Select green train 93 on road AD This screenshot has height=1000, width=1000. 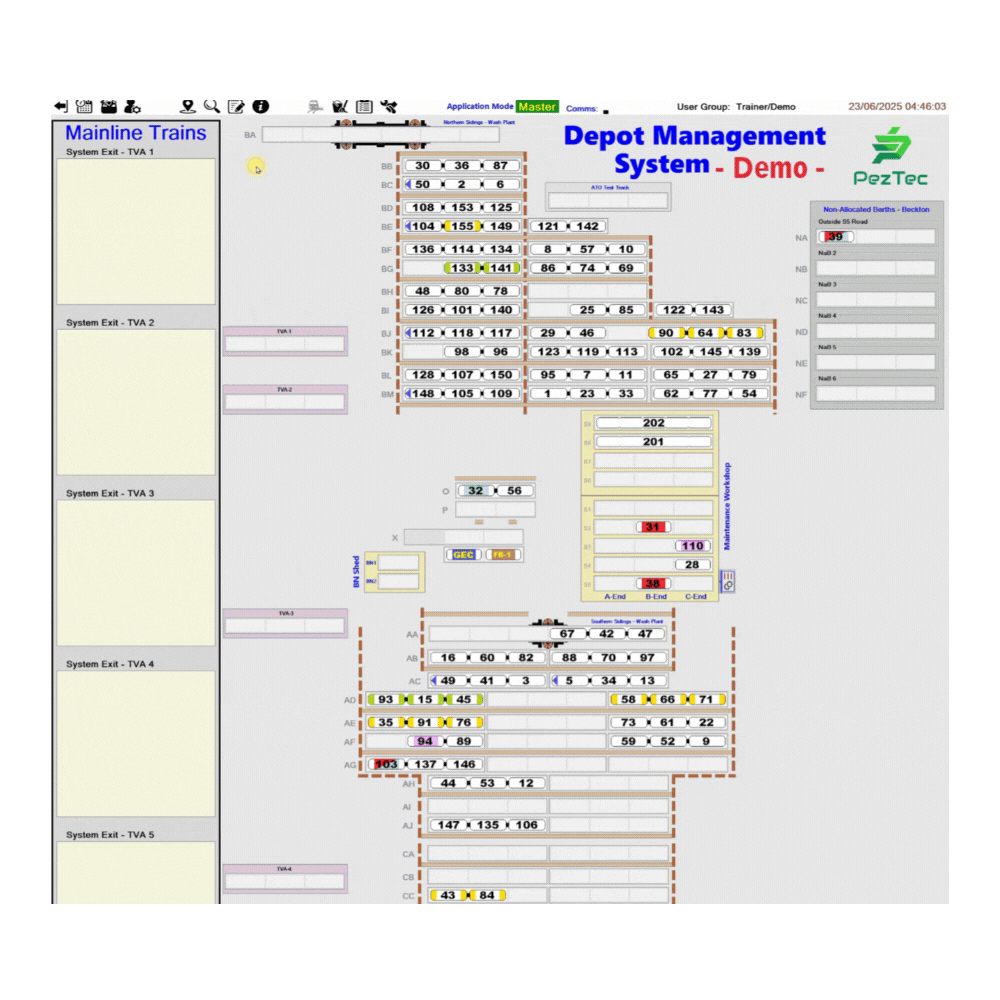pos(386,700)
